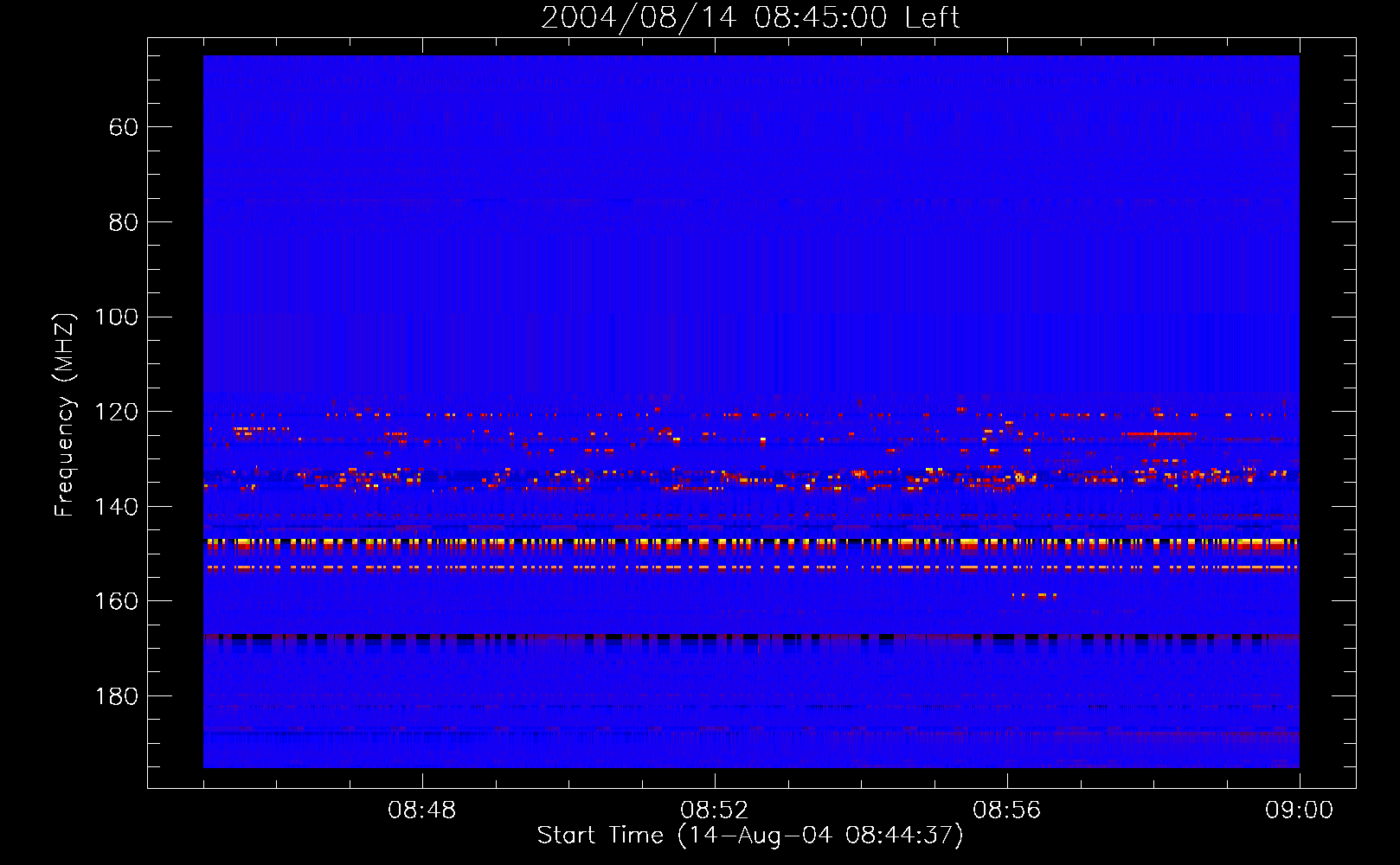The image size is (1400, 865).
Task: Click the 08:56 time axis label
Action: point(1006,811)
